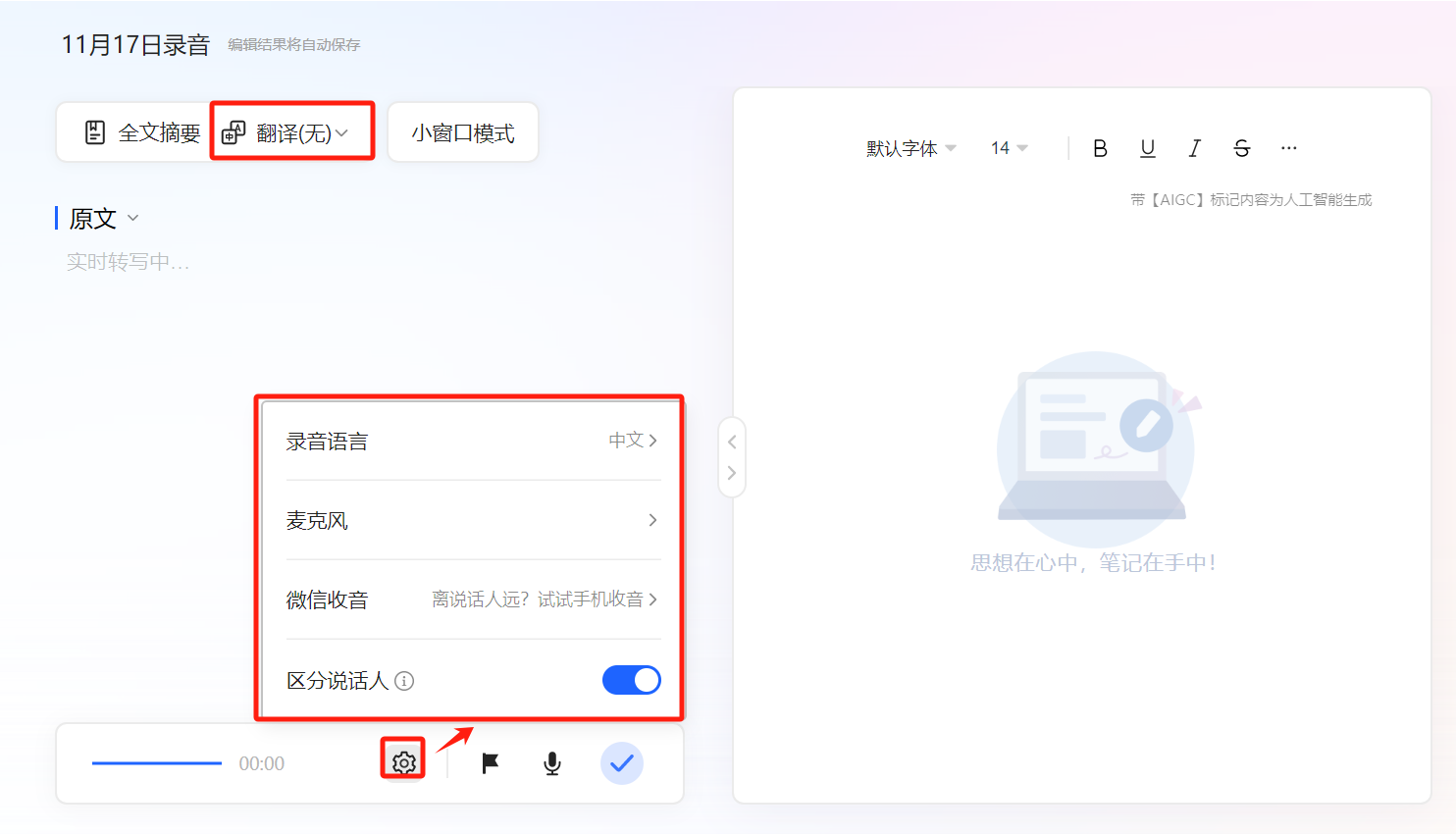Open the font size 14 dropdown
Viewport: 1456px width, 834px height.
point(1009,148)
